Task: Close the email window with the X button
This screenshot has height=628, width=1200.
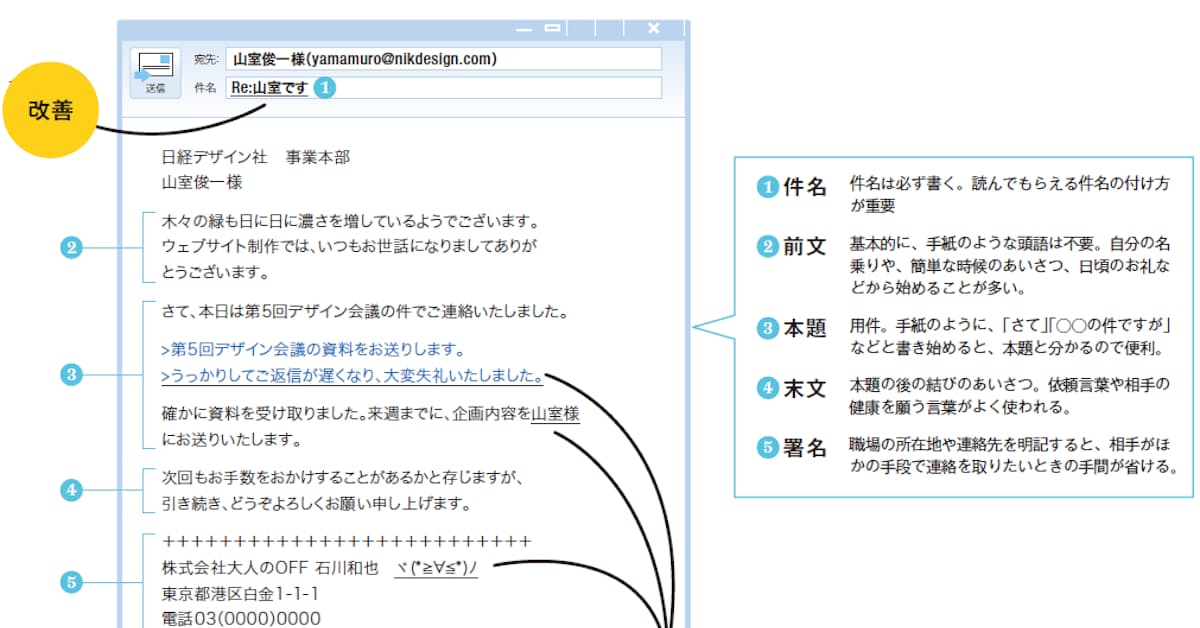Action: point(654,28)
